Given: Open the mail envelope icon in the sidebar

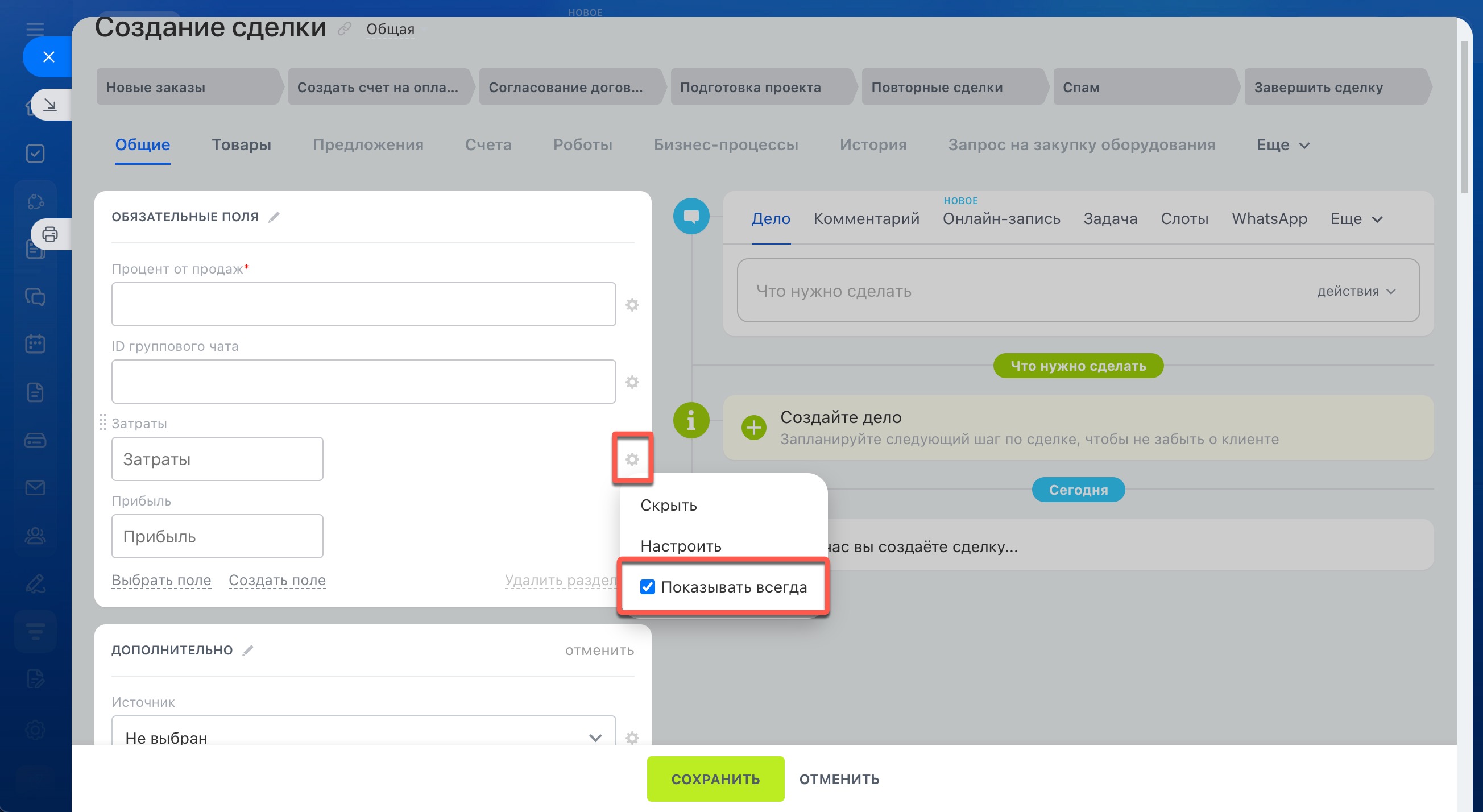Looking at the screenshot, I should click(x=35, y=488).
